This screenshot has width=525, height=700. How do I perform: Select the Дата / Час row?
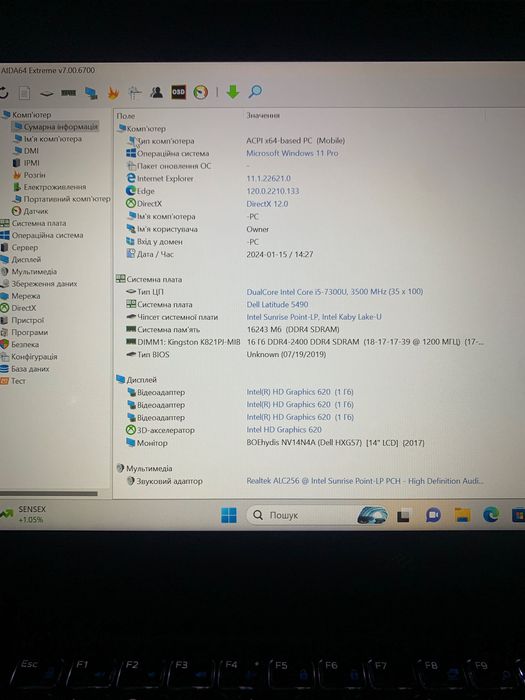coord(220,254)
